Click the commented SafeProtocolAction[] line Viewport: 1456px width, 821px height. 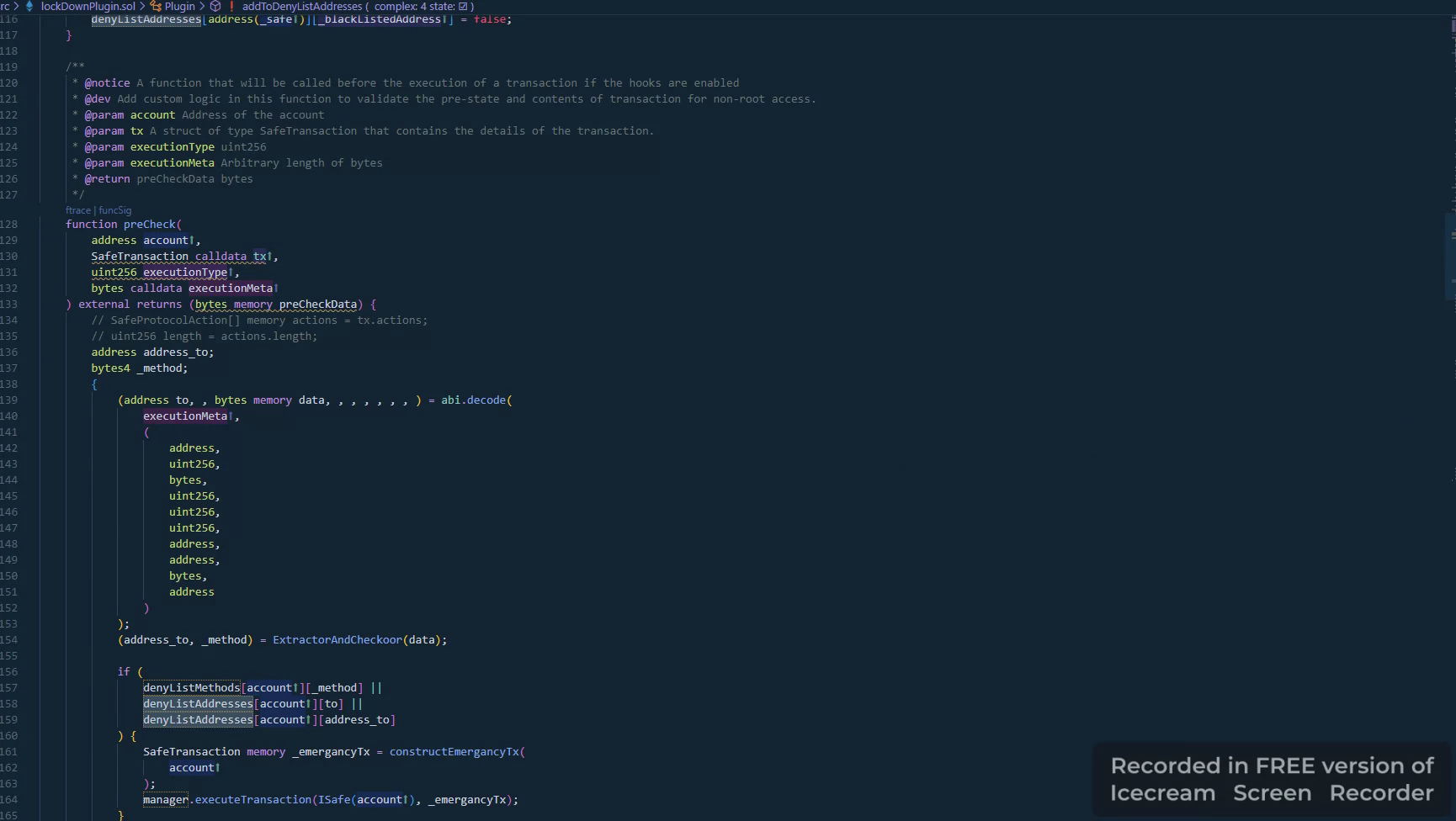pyautogui.click(x=259, y=320)
